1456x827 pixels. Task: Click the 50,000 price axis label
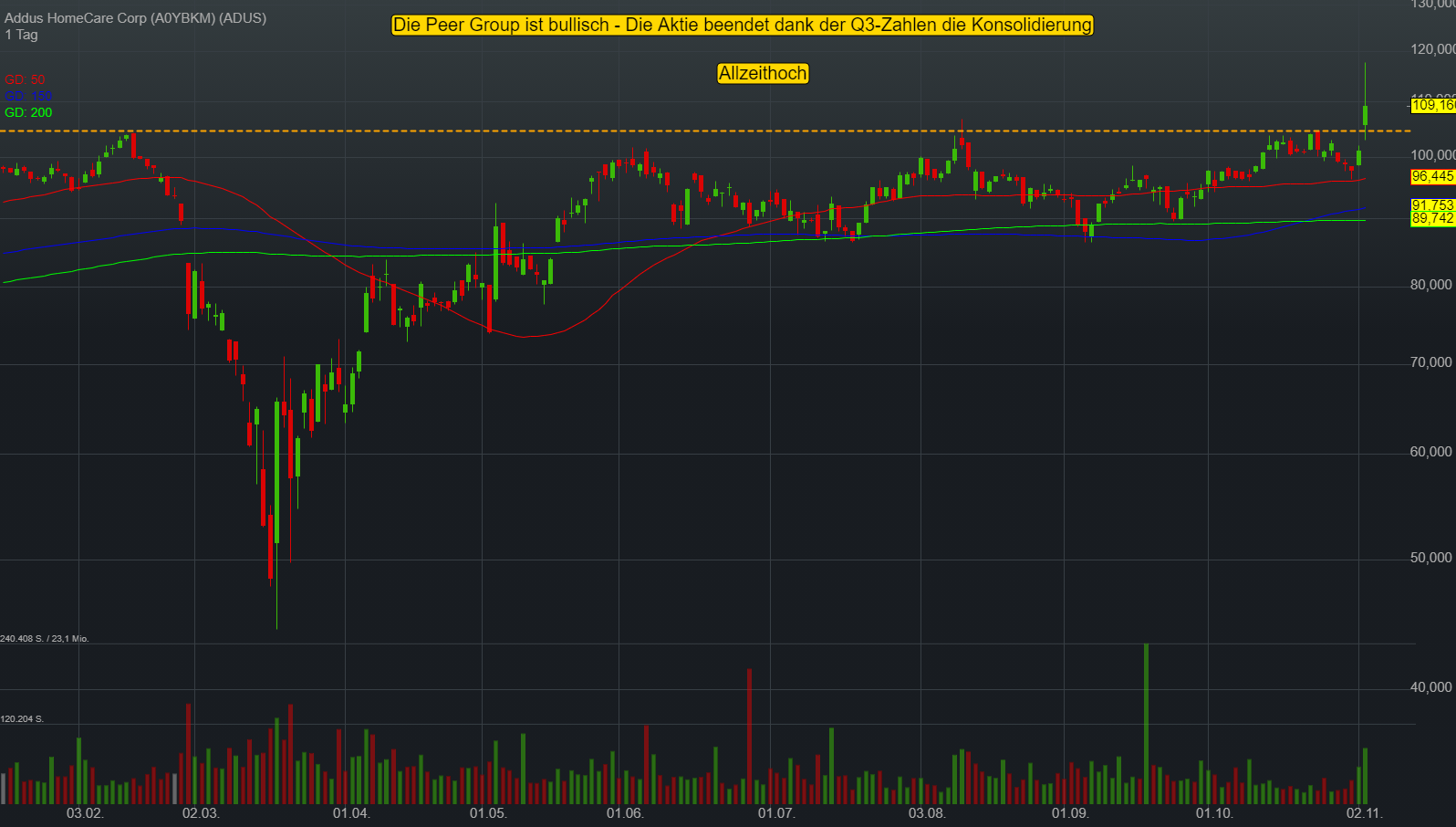pos(1431,558)
